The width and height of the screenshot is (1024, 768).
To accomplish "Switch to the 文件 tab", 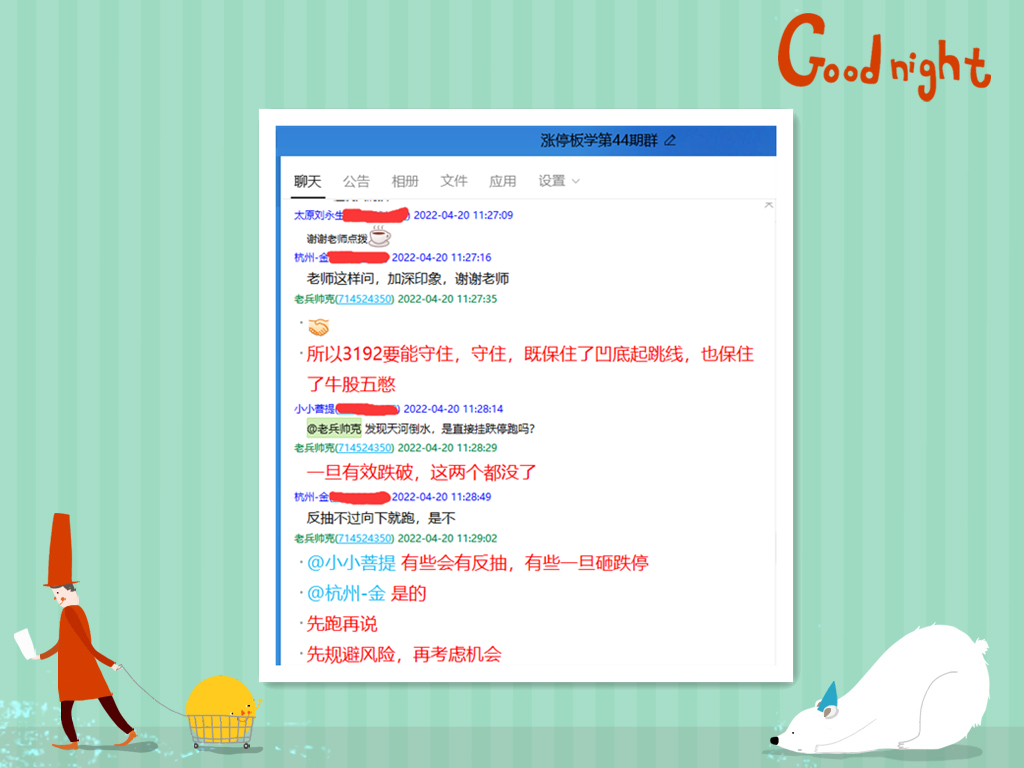I will (453, 181).
